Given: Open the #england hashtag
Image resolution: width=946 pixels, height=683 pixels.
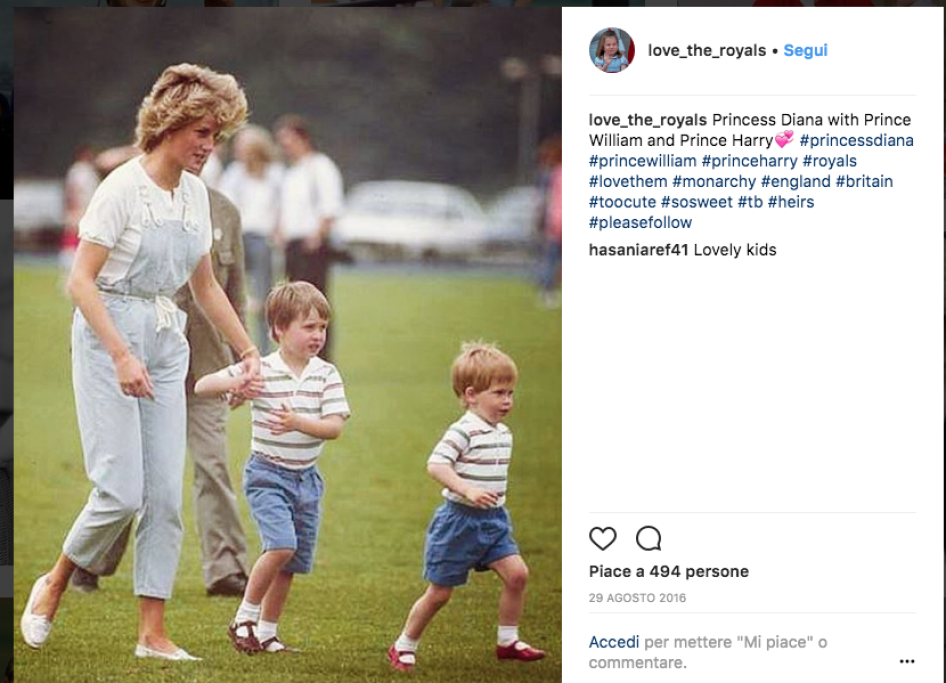Looking at the screenshot, I should point(795,182).
